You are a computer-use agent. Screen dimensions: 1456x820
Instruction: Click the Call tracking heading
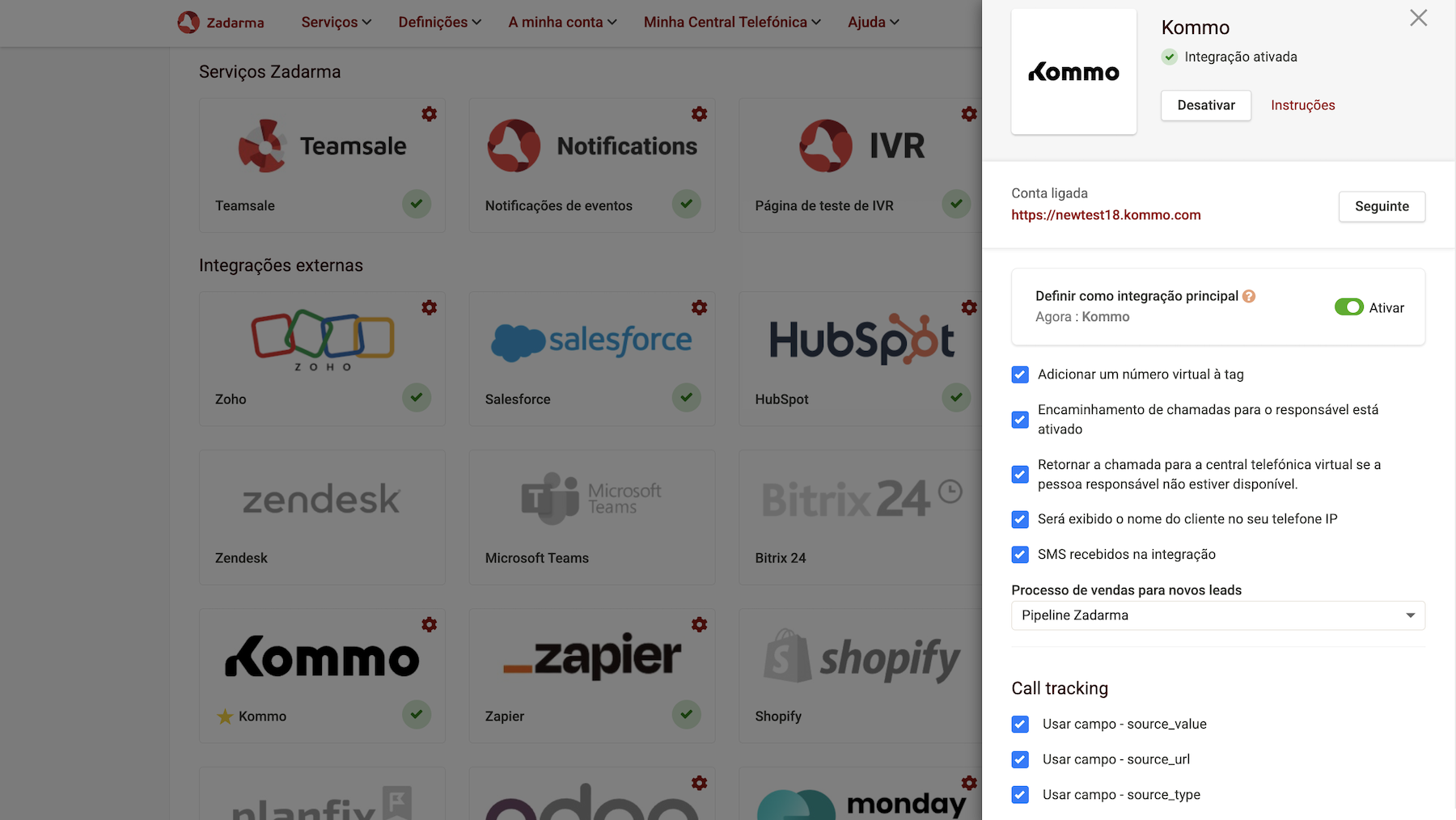(1060, 688)
